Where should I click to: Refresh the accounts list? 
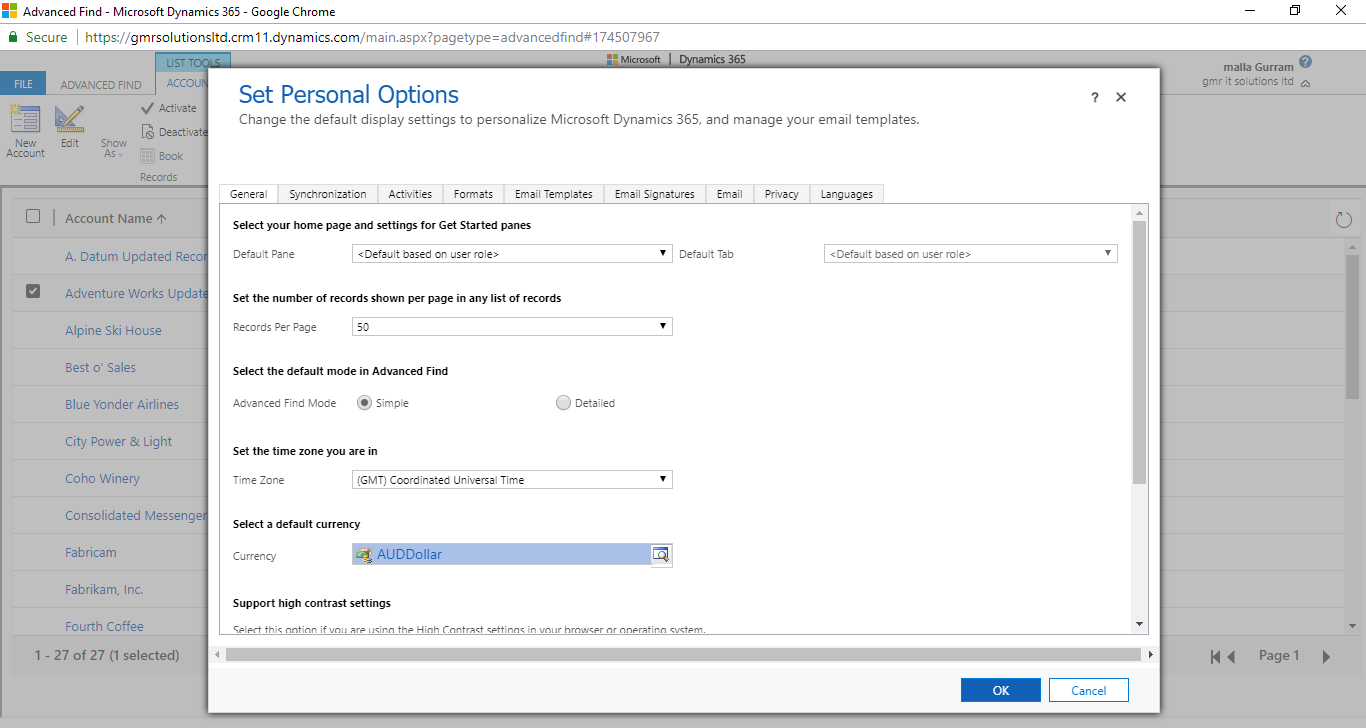[x=1343, y=219]
